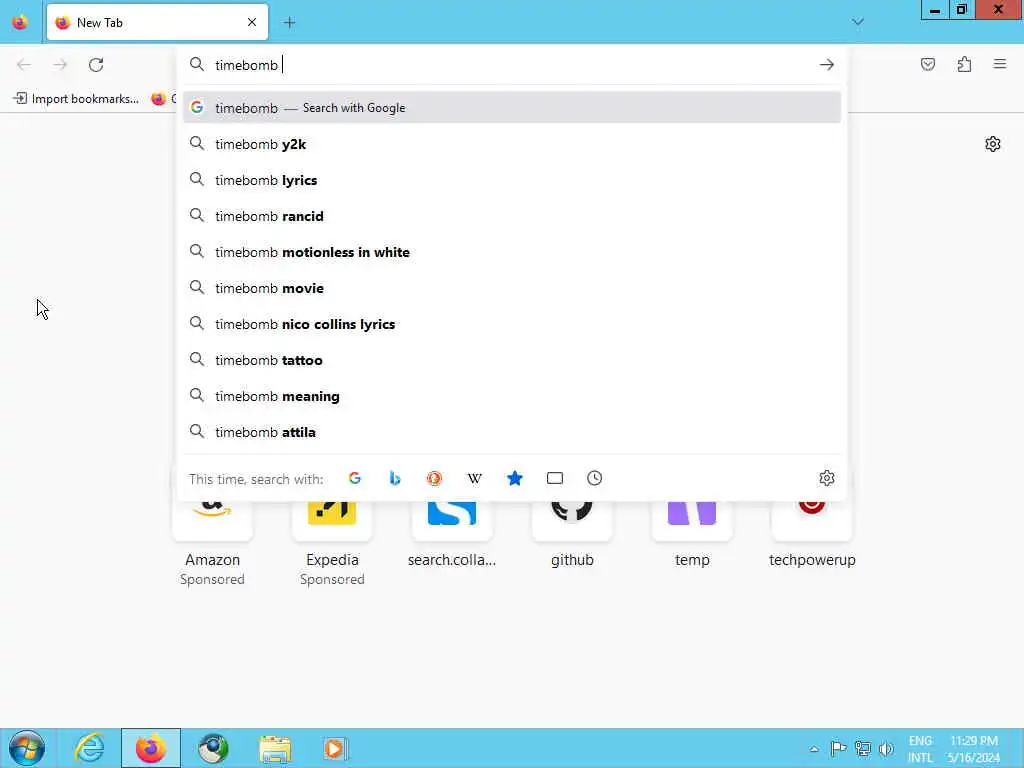Open the network tray icon
The width and height of the screenshot is (1024, 768).
[863, 749]
